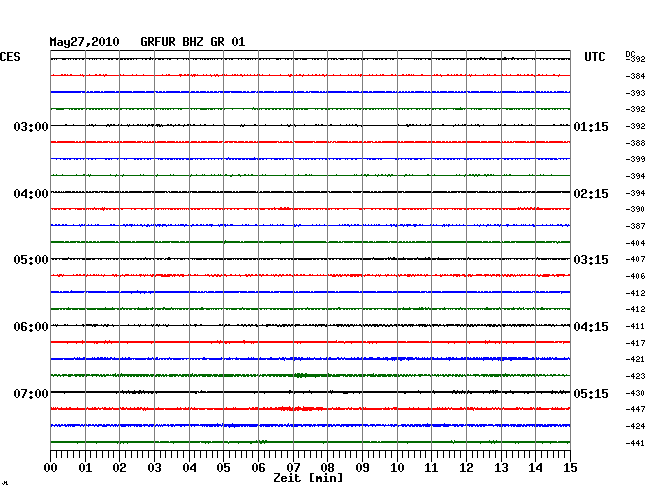
Task: Click the 14 minute tick label
Action: point(535,468)
